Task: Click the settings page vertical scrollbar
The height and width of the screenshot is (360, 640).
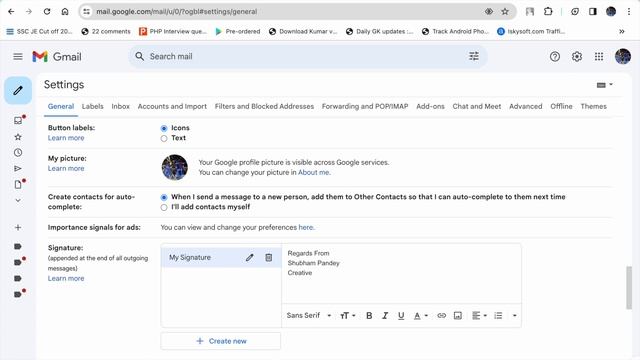Action: pyautogui.click(x=629, y=288)
